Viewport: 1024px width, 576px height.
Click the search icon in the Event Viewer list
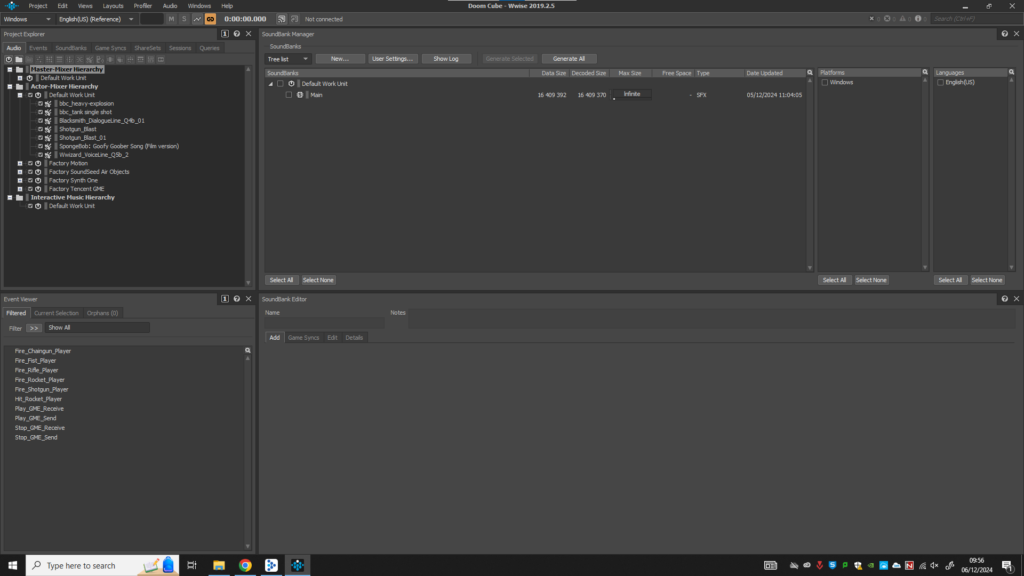coord(247,351)
